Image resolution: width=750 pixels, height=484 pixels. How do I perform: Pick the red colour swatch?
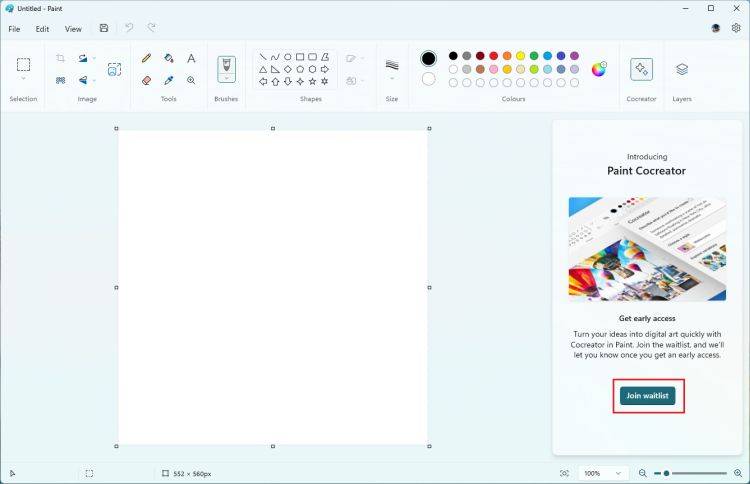pos(494,56)
